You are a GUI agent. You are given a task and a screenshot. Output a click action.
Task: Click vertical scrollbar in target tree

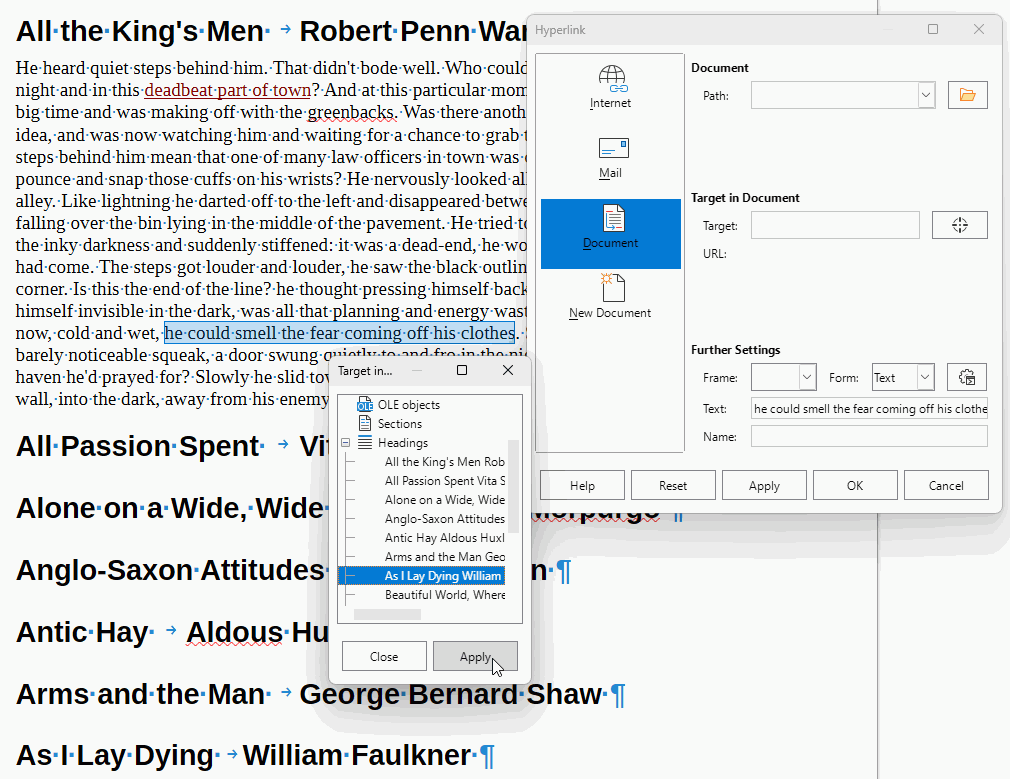(x=513, y=486)
